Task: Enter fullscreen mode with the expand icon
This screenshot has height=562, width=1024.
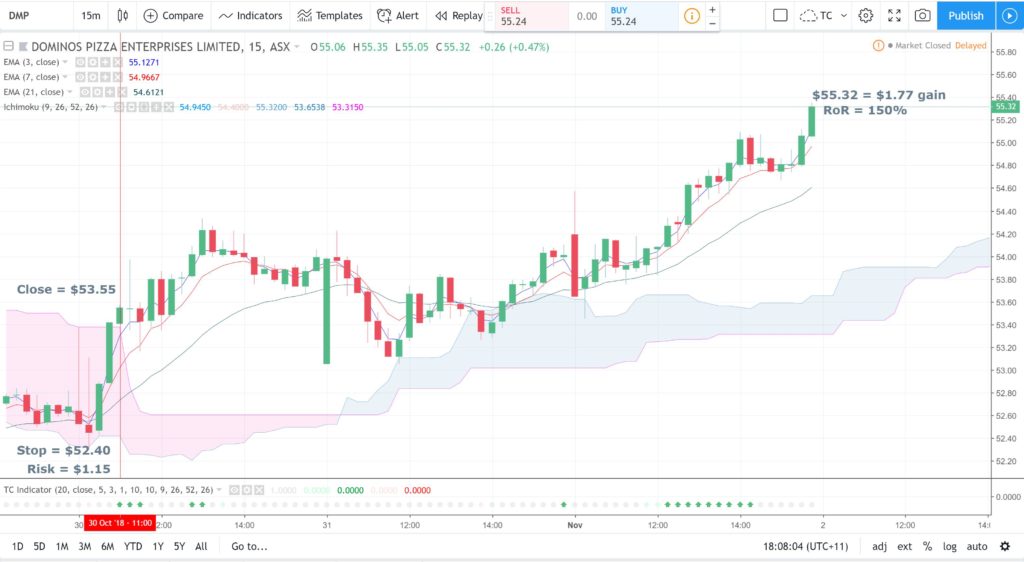Action: click(x=894, y=16)
